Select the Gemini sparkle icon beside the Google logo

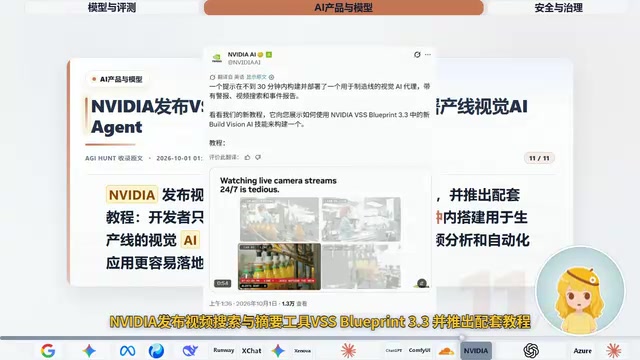coord(89,351)
